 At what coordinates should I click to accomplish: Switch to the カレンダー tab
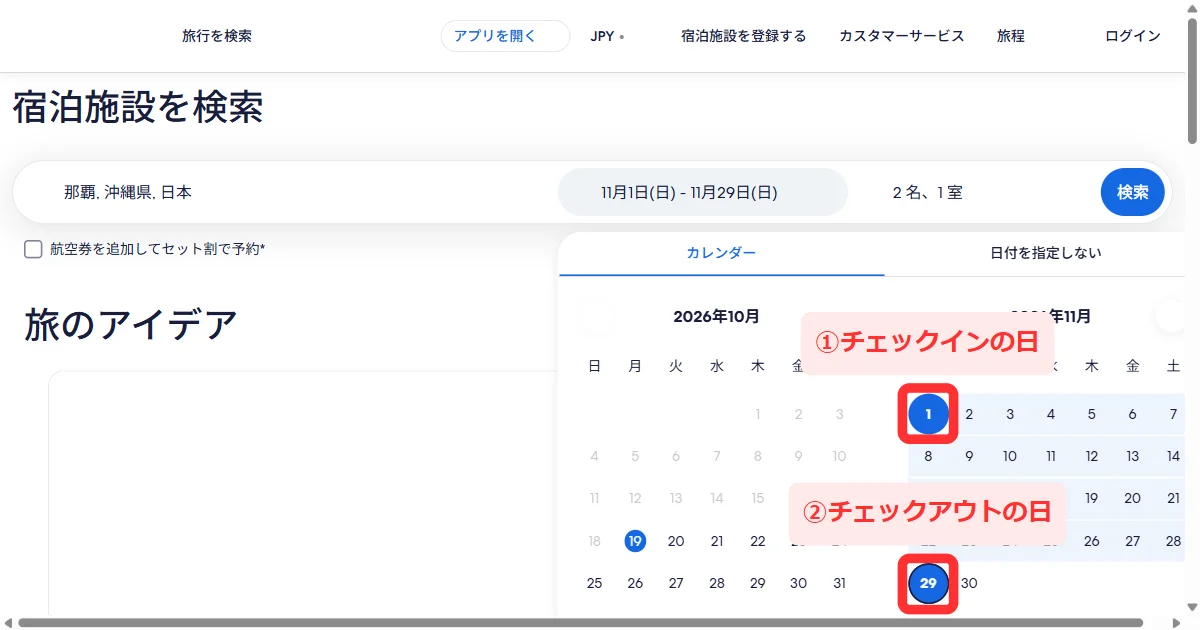point(721,253)
